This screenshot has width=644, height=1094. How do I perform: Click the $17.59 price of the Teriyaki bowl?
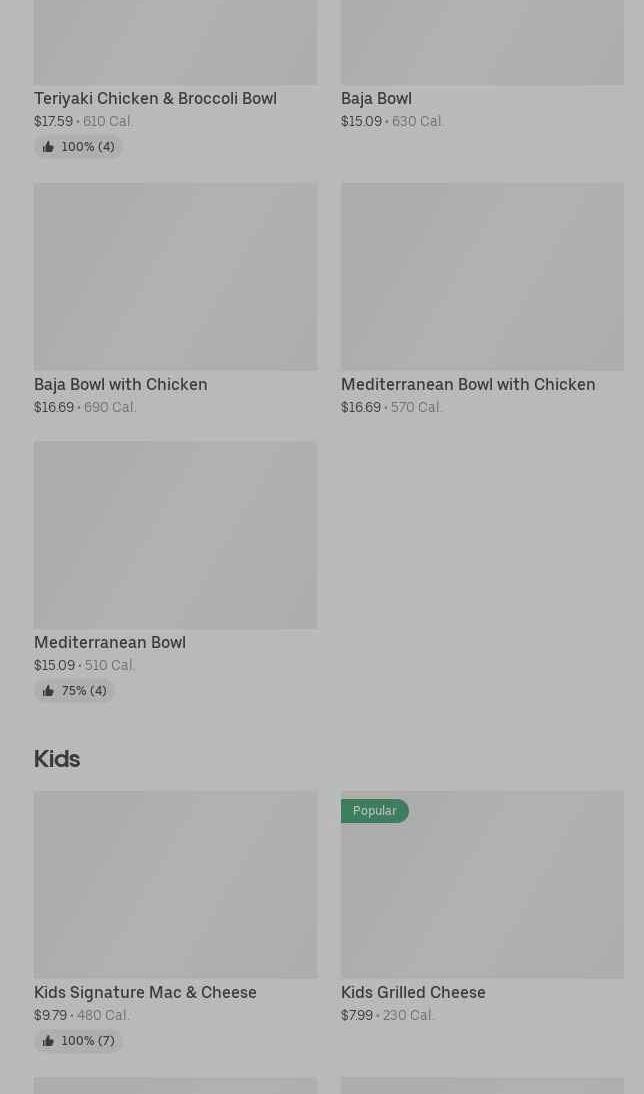(53, 121)
